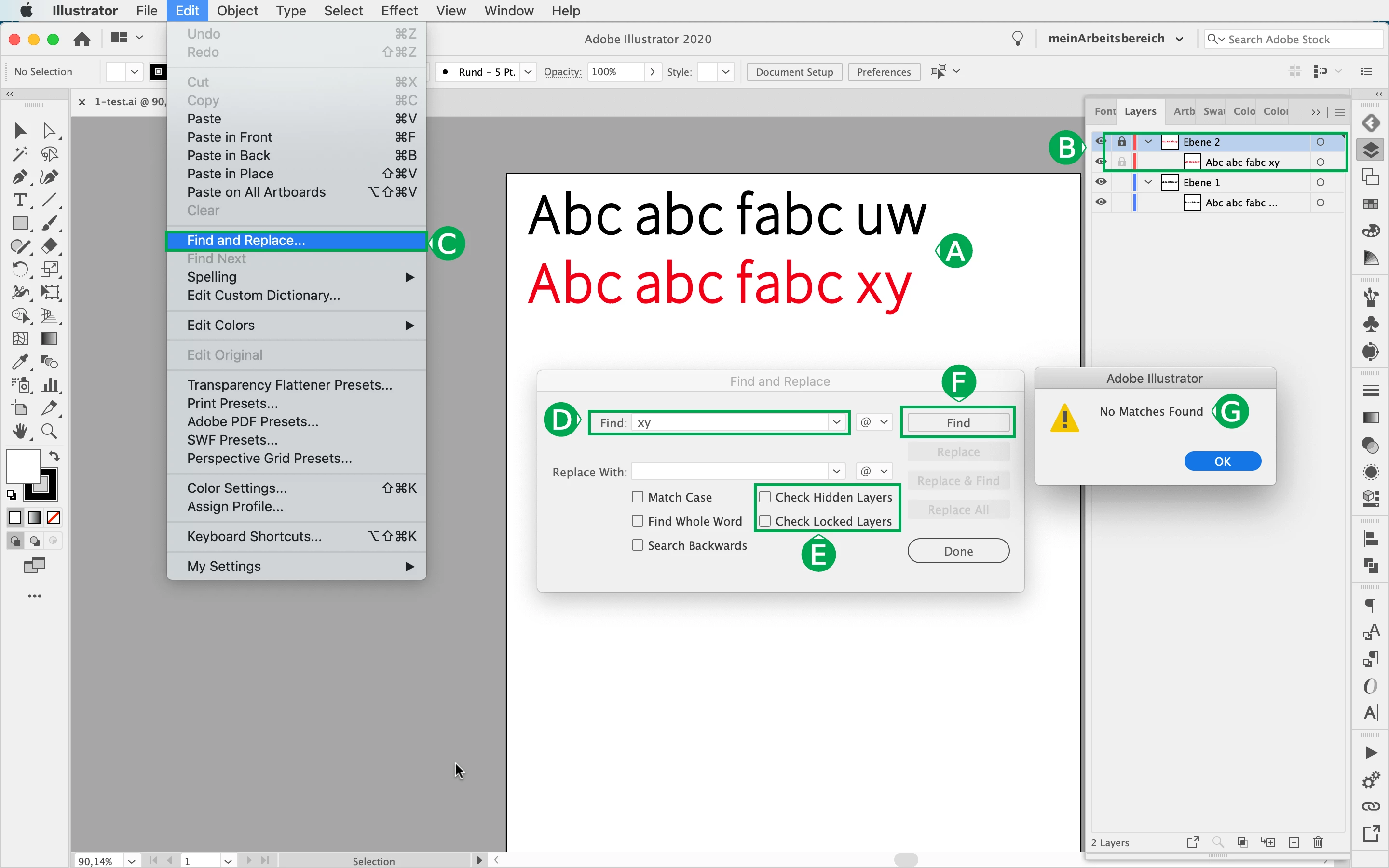Click OK in No Matches Found alert
The height and width of the screenshot is (868, 1389).
coord(1222,461)
